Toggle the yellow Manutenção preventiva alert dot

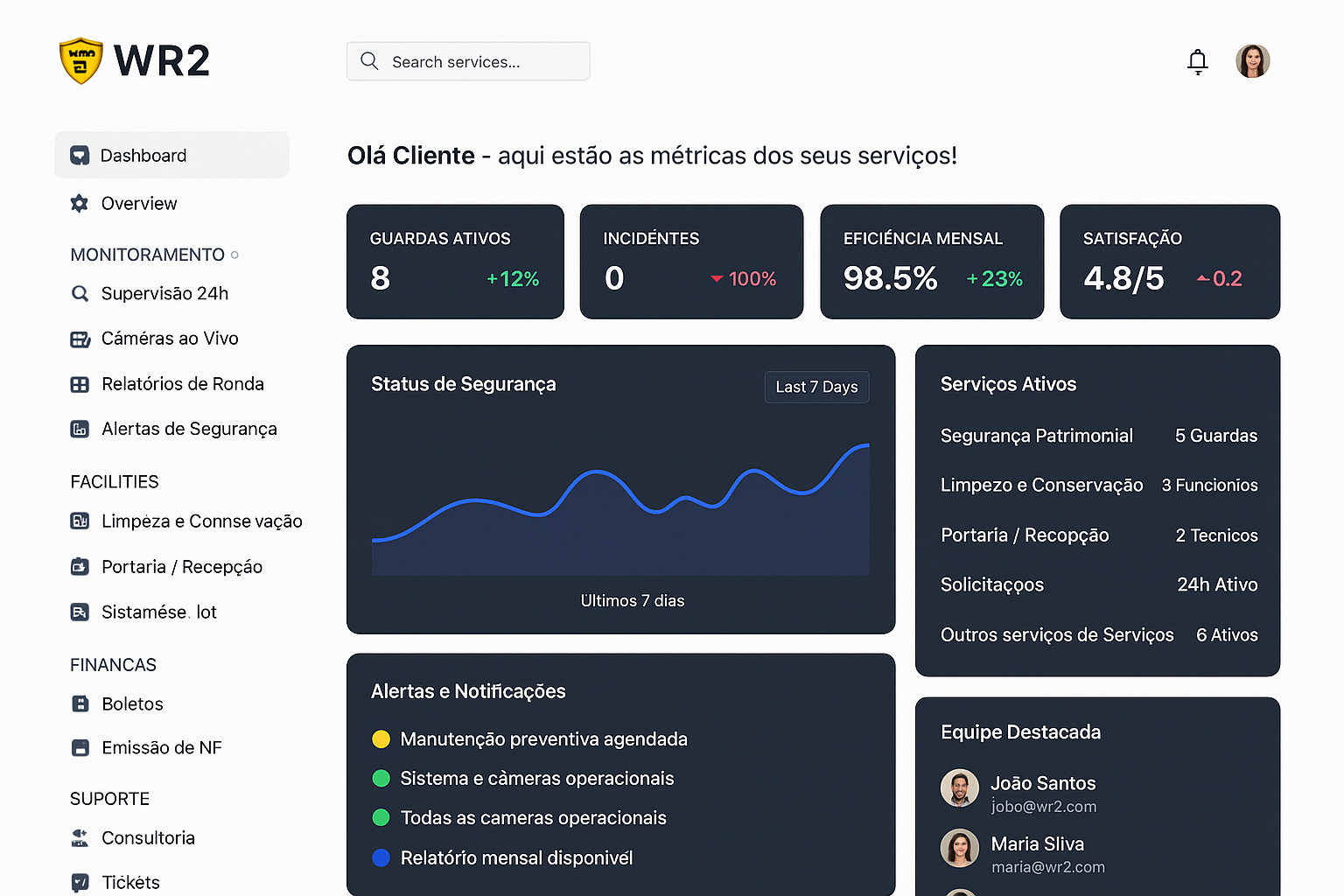[381, 738]
